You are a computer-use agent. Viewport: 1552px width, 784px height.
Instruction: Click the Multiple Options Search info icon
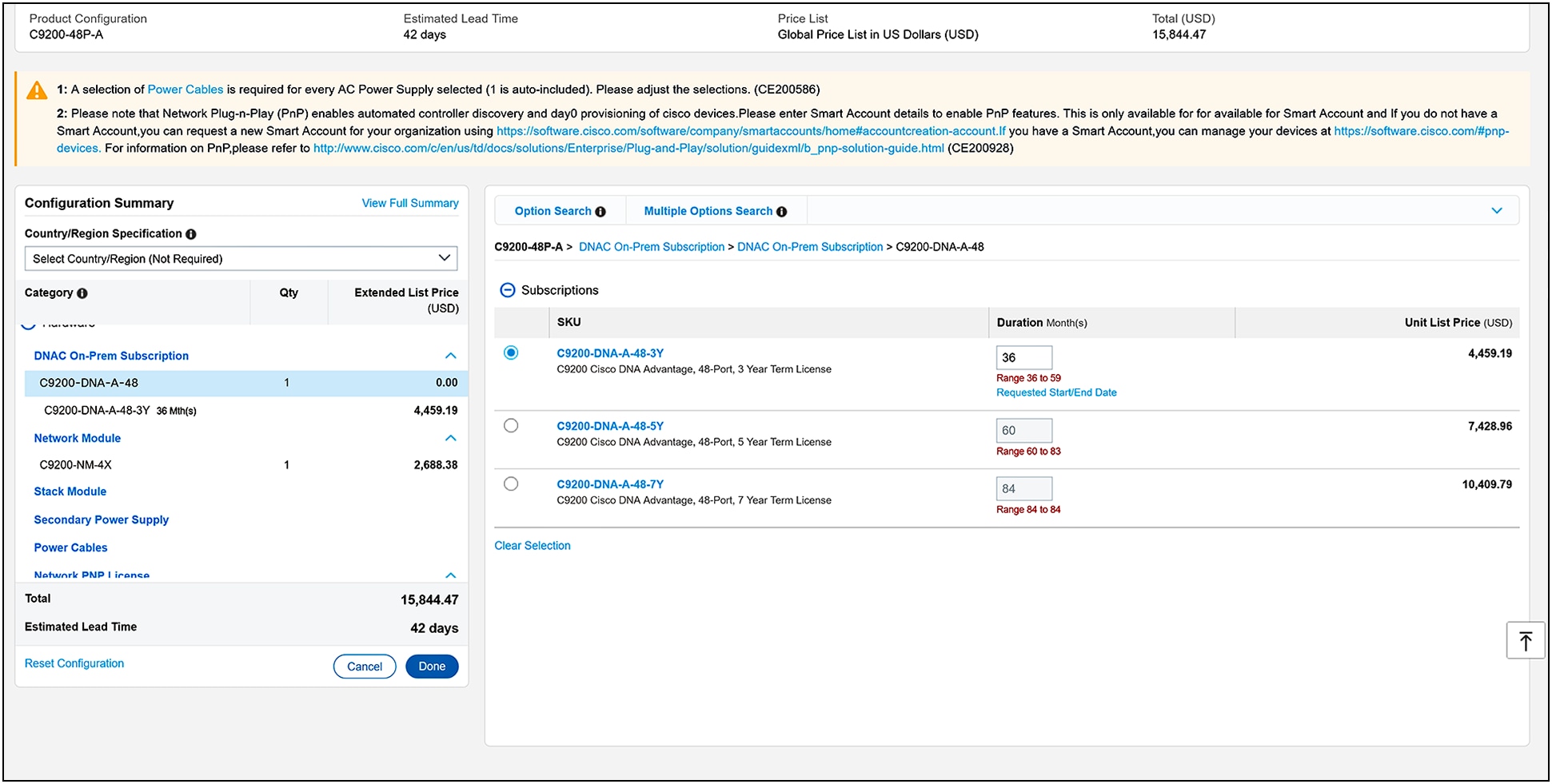[782, 212]
